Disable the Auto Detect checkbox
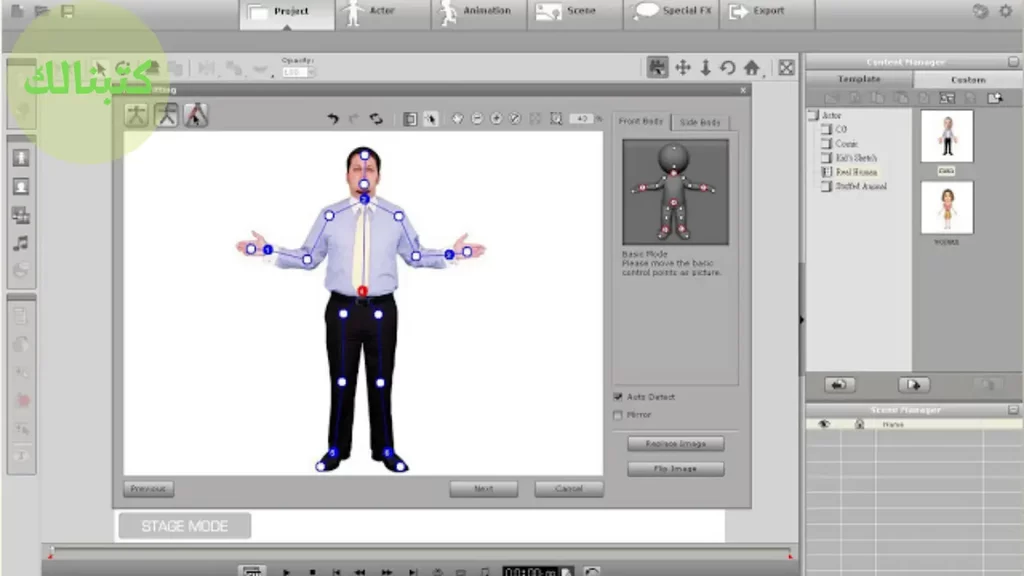 coord(618,397)
